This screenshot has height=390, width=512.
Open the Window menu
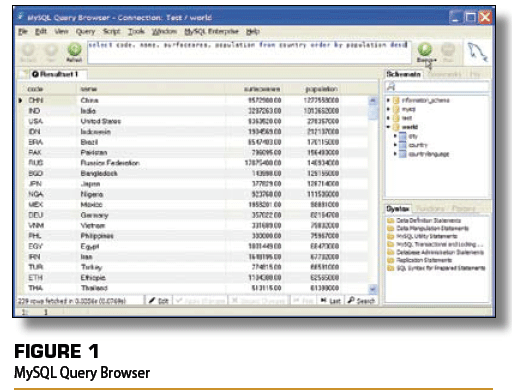pos(164,31)
